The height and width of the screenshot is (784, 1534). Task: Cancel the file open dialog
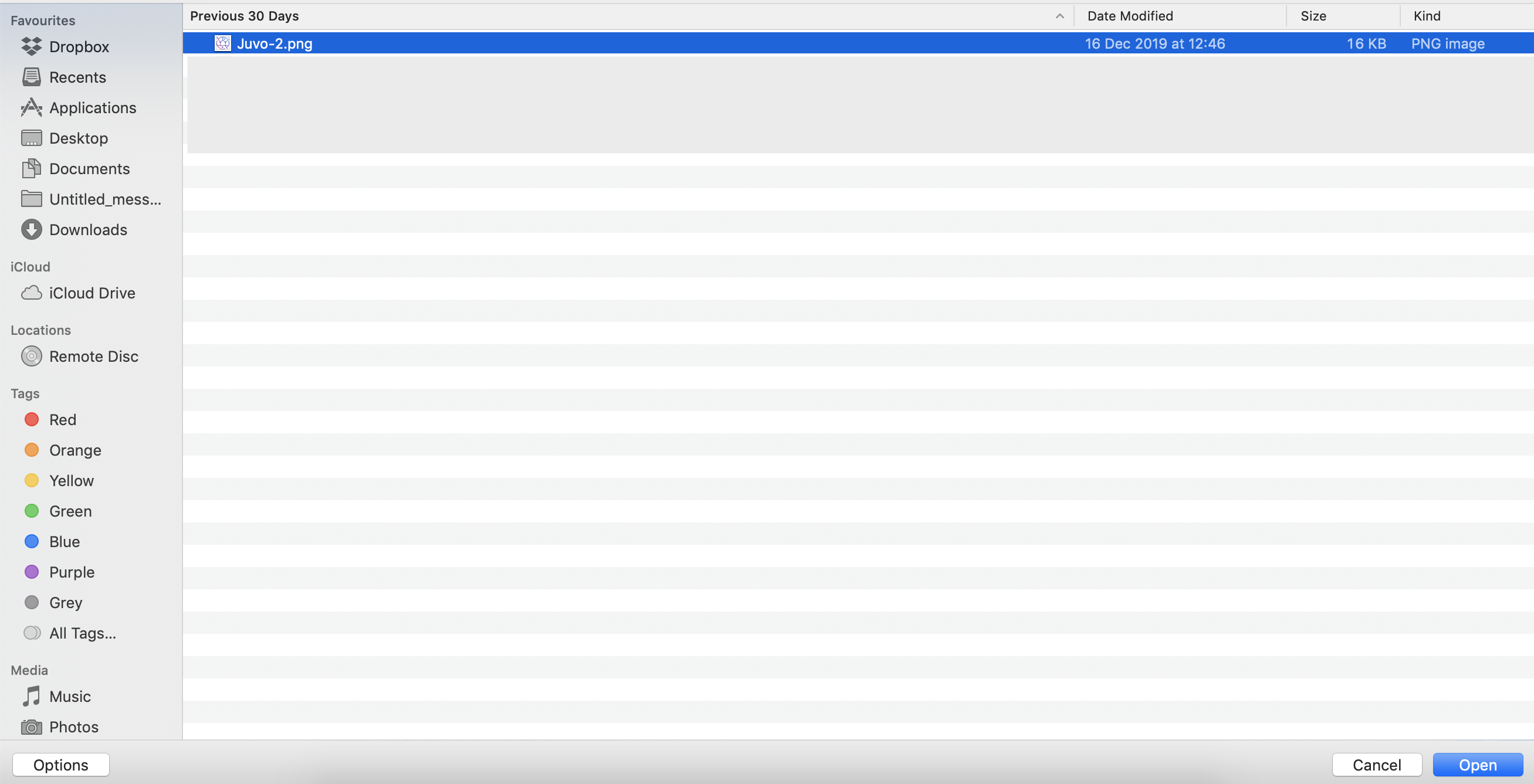click(1376, 764)
